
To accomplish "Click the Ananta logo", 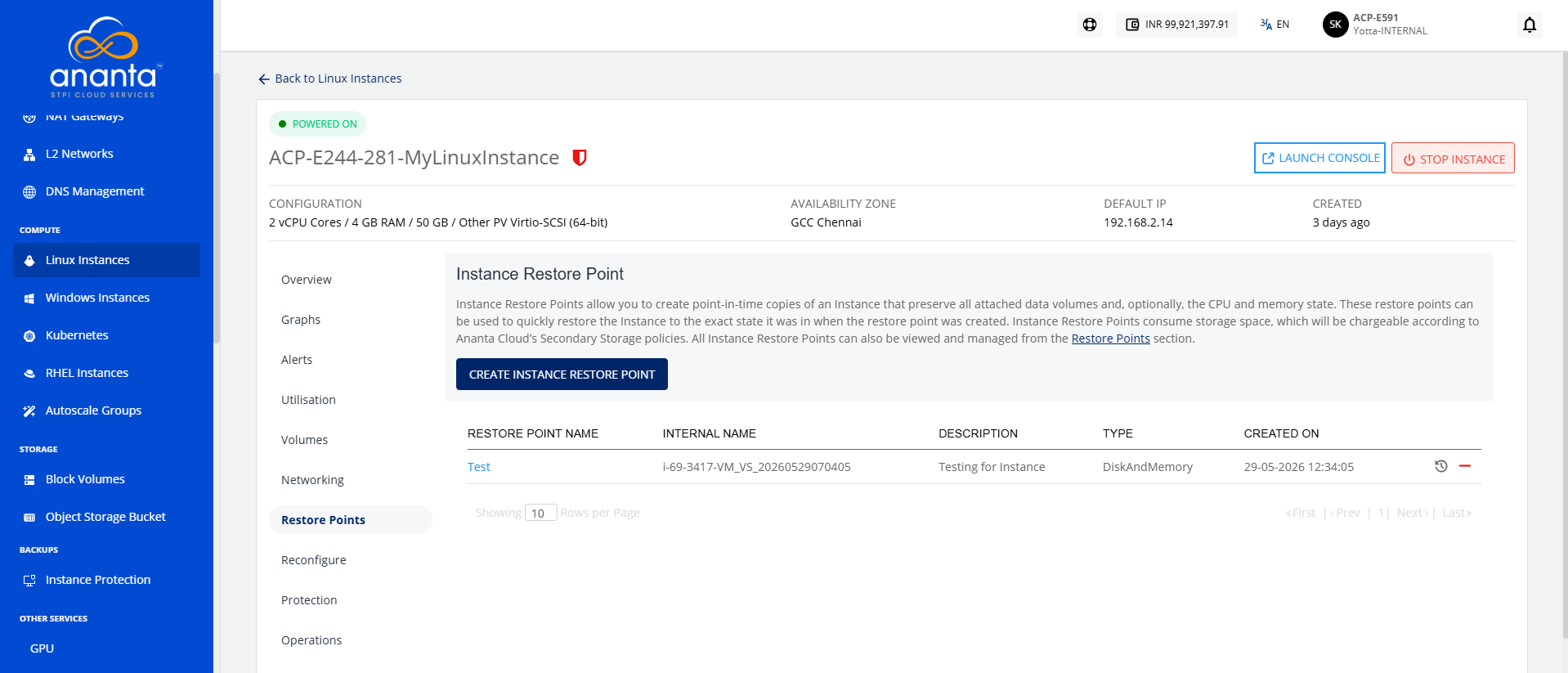I will 106,57.
